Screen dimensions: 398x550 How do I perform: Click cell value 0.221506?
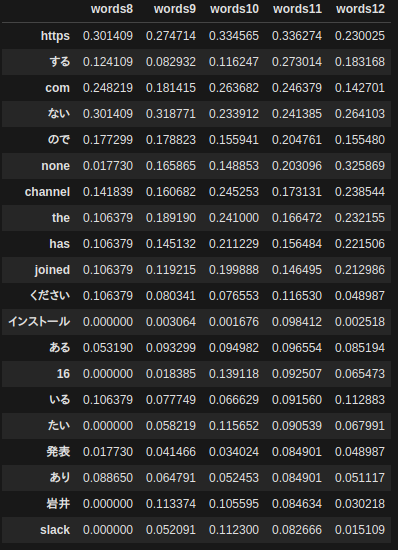[x=360, y=244]
